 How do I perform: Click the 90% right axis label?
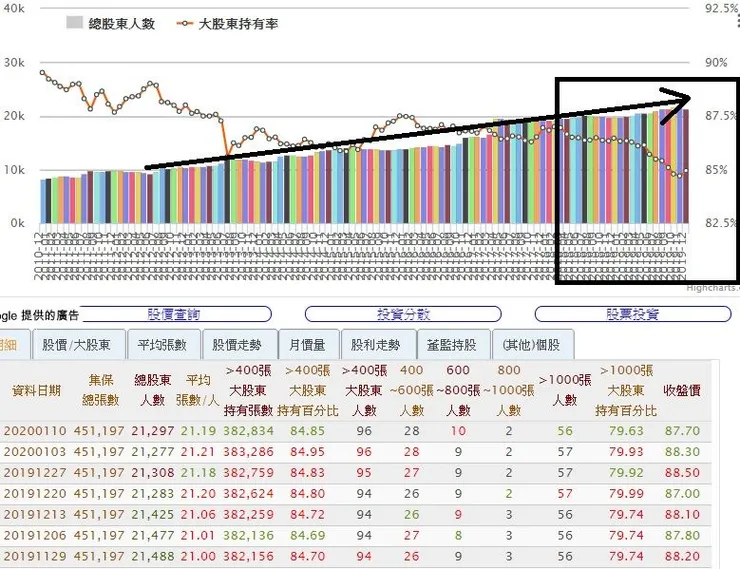[x=716, y=62]
